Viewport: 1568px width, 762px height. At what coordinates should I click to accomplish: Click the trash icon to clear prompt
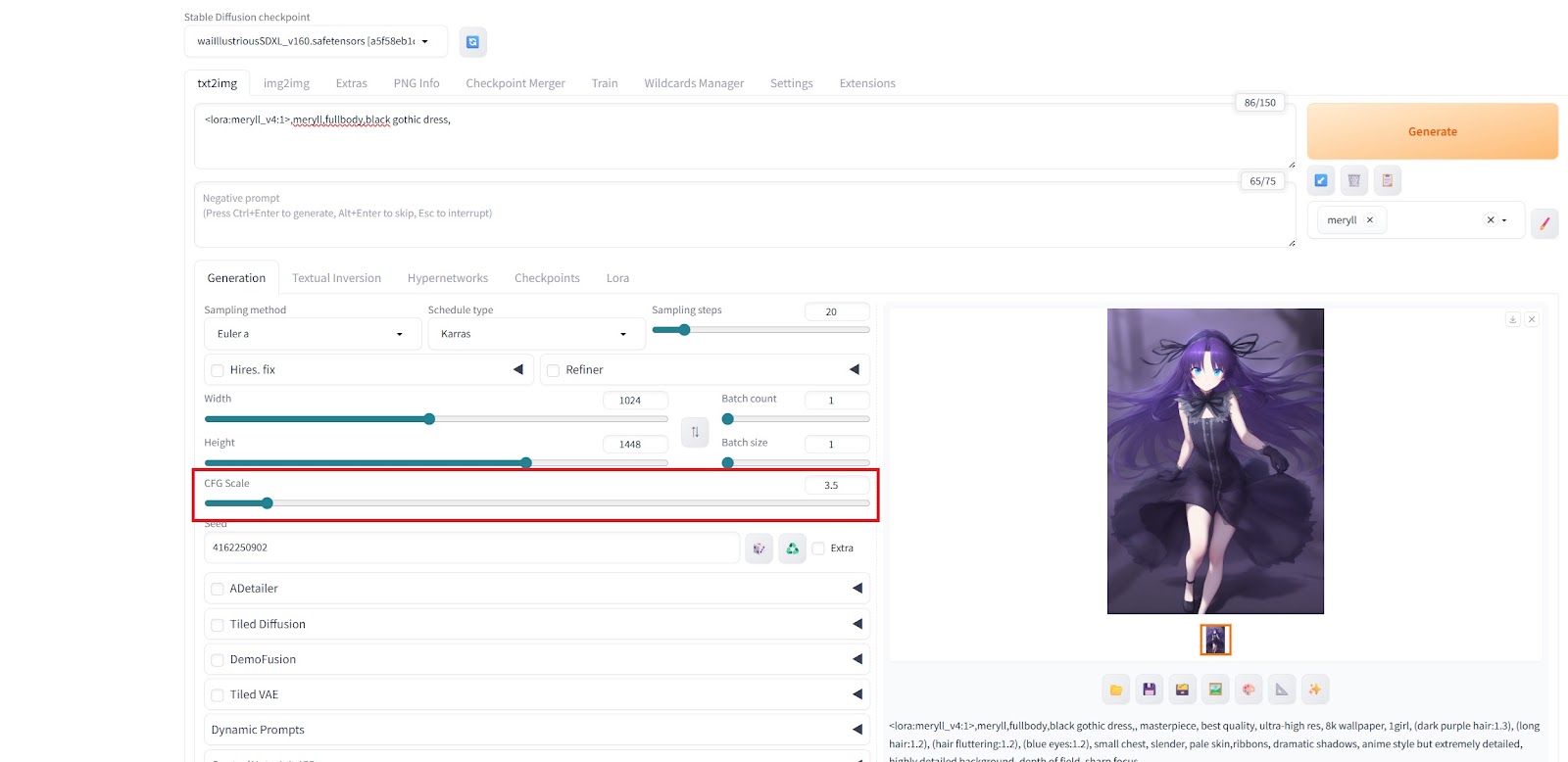[x=1353, y=180]
